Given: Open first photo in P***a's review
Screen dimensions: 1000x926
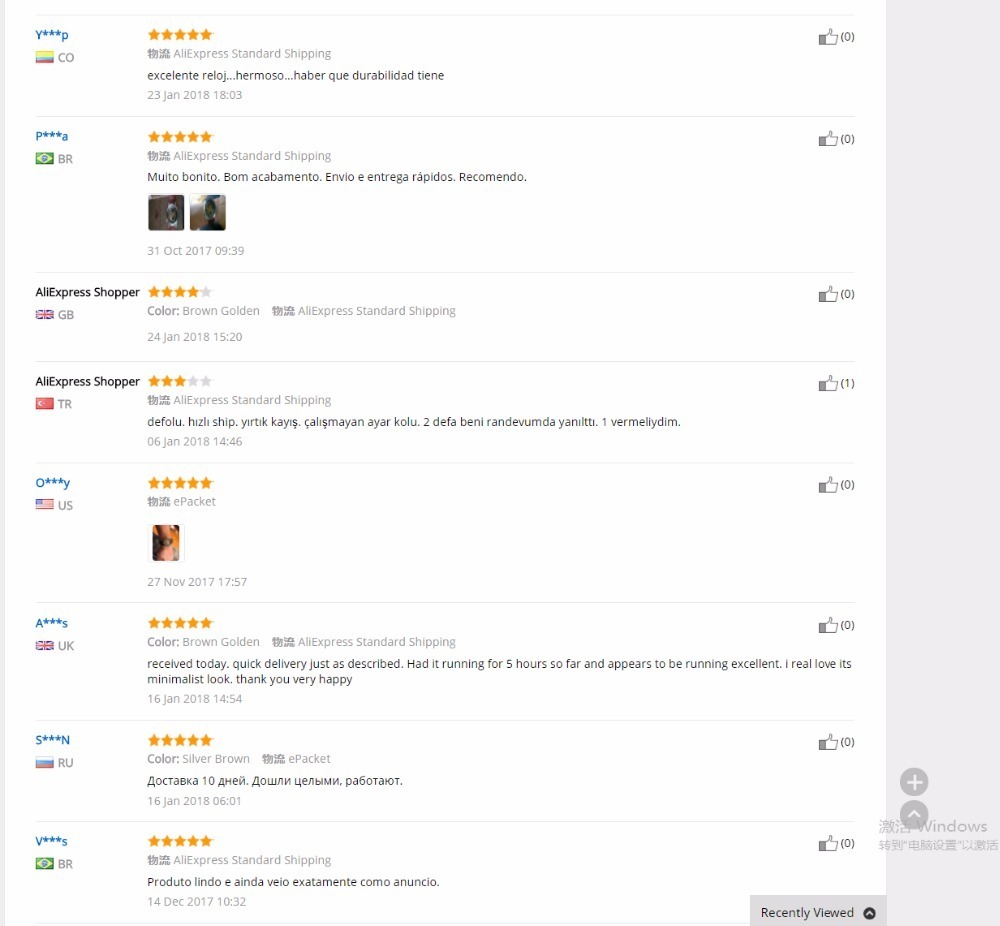Looking at the screenshot, I should click(166, 212).
